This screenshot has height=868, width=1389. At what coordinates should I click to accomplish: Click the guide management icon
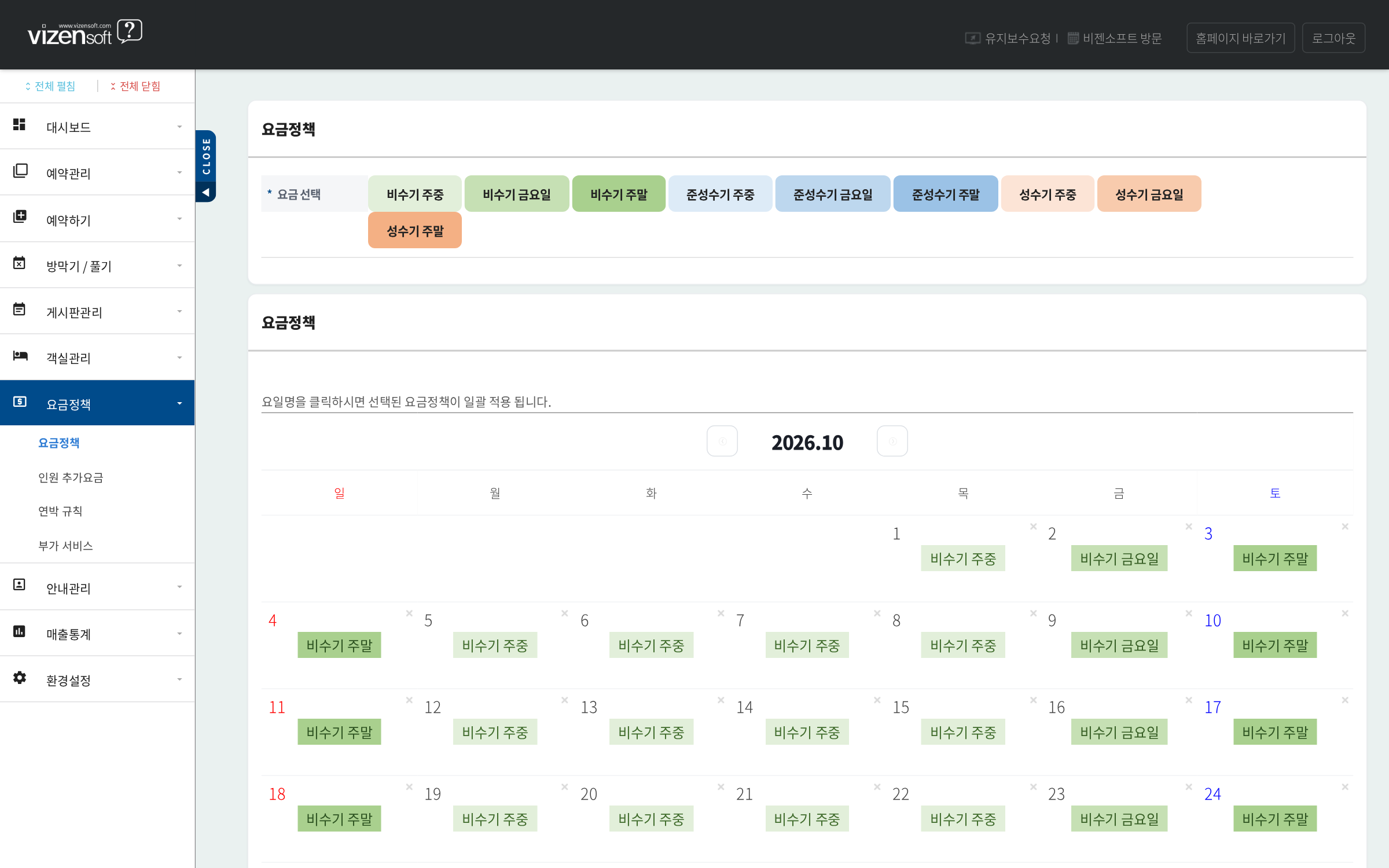click(x=19, y=584)
